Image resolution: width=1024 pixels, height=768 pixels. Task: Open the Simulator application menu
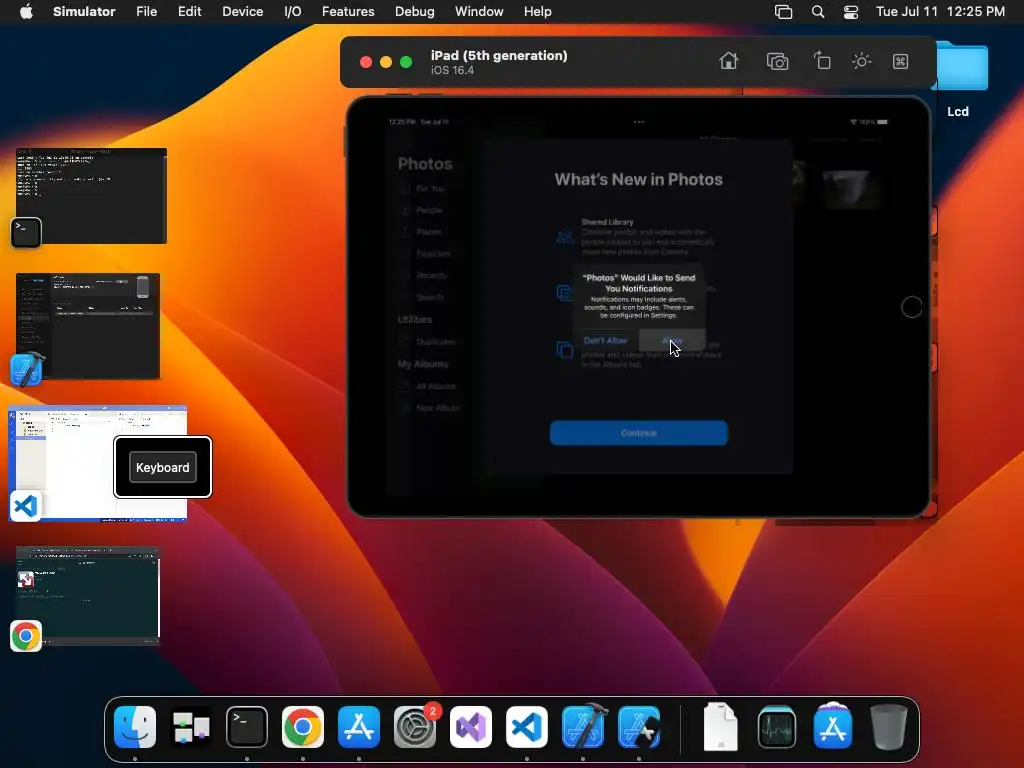click(84, 12)
